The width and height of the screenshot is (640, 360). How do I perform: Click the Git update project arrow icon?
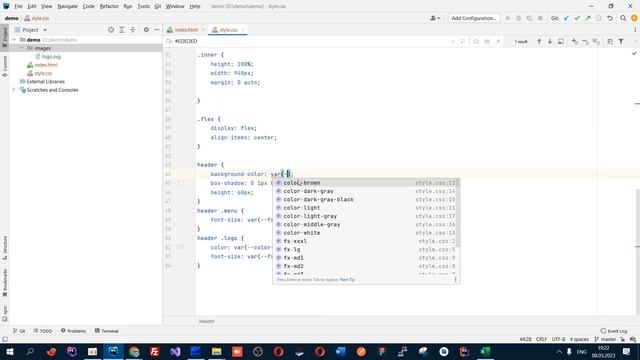[x=566, y=18]
